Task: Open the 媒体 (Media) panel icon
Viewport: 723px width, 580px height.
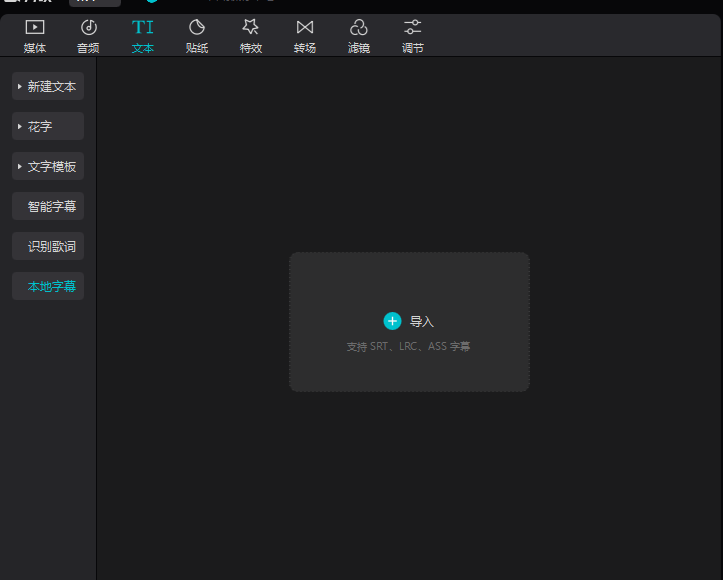Action: (x=35, y=27)
